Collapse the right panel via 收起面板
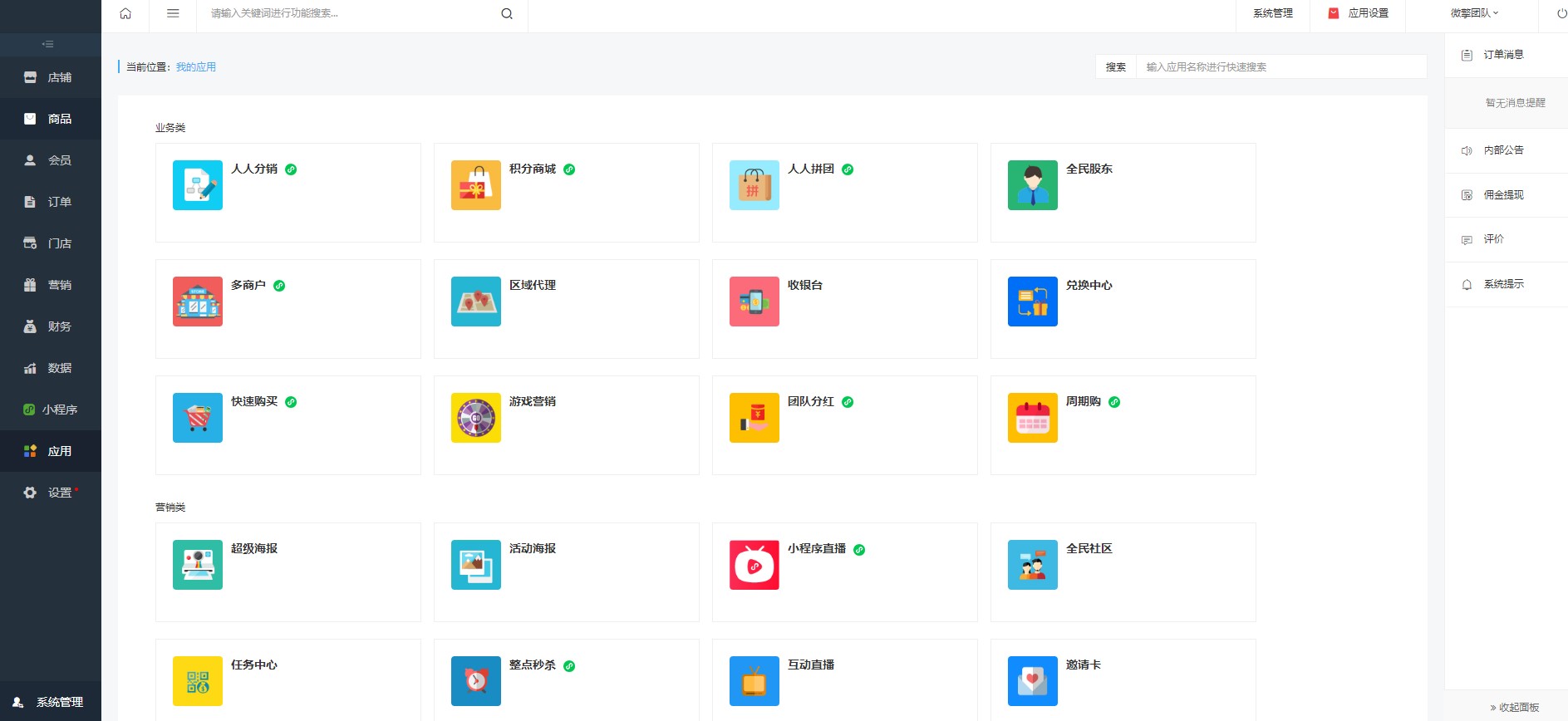The image size is (1568, 721). (1515, 708)
